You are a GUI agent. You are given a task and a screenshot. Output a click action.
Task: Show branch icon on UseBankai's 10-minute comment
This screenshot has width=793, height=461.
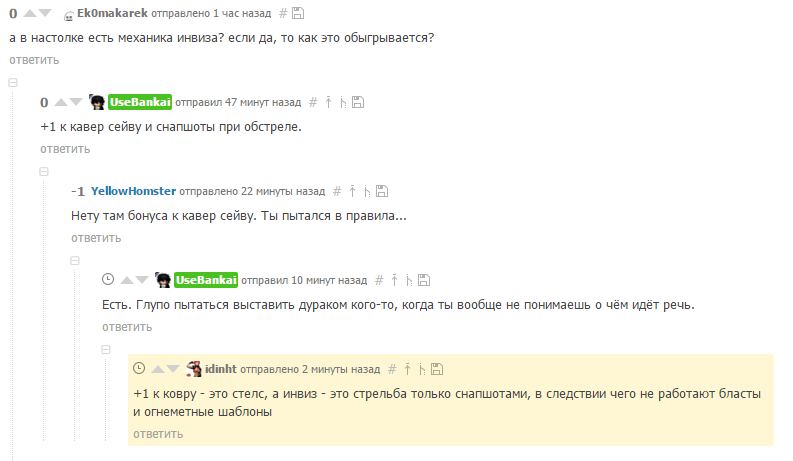[409, 281]
